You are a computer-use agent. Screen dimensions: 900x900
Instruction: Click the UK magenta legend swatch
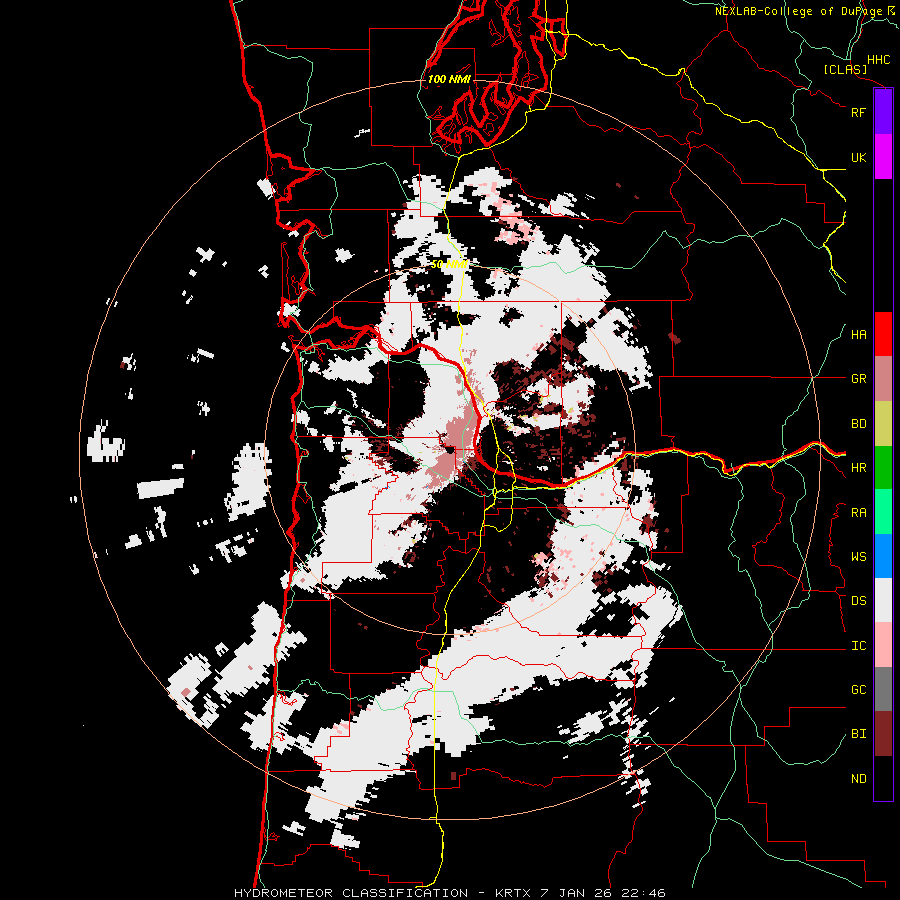[x=883, y=157]
